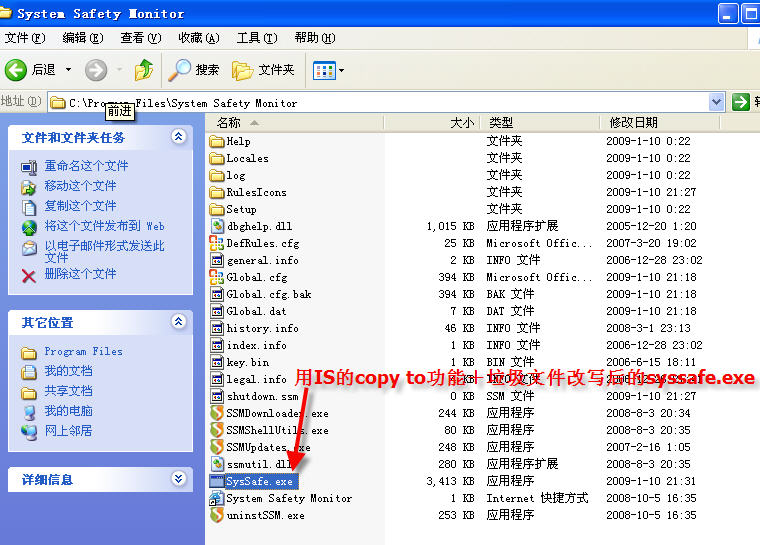Select the log folder icon
This screenshot has height=545, width=760.
click(x=217, y=176)
